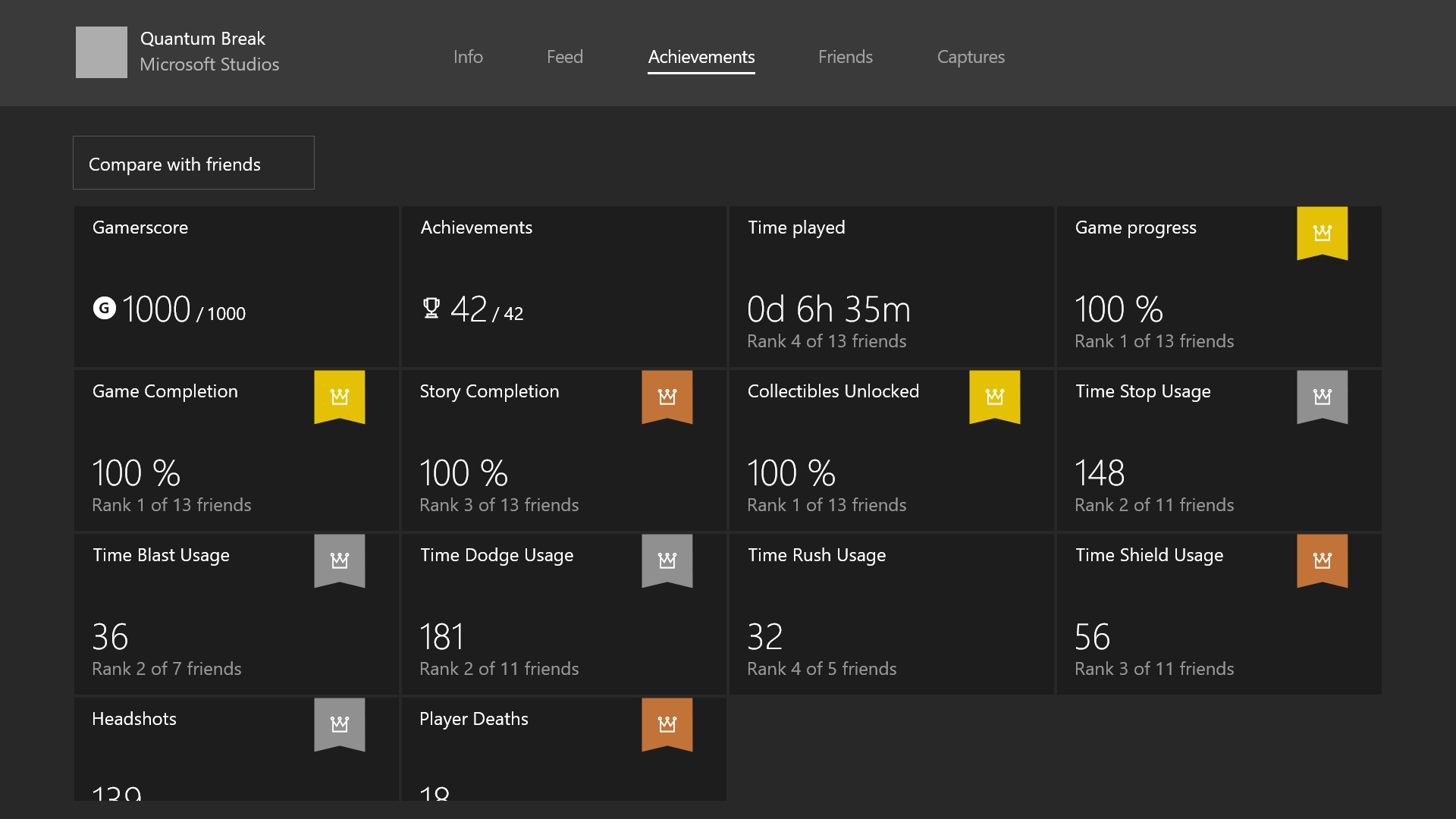Click Rank 4 of 5 friends text

pos(822,669)
